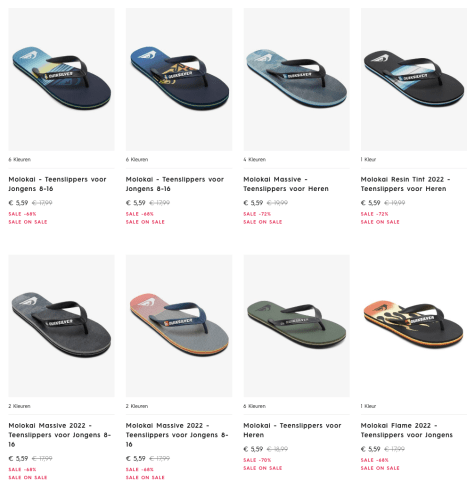Image resolution: width=475 pixels, height=490 pixels.
Task: Open Molokai Massive Teenslippers voor Heren title
Action: 286,184
